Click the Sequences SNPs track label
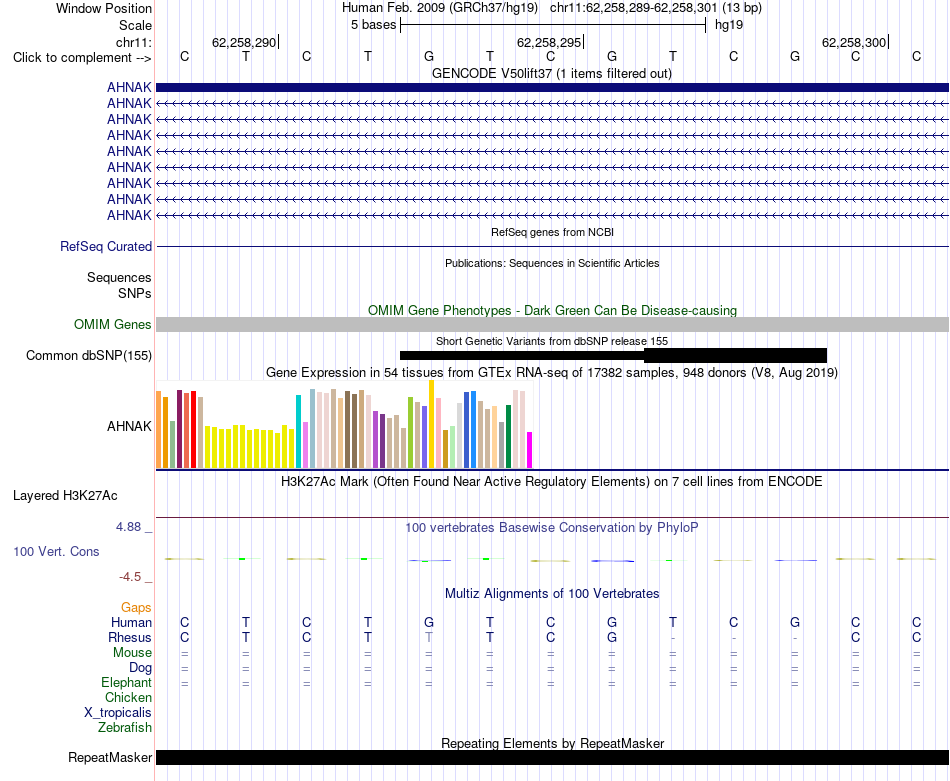This screenshot has height=781, width=950. [x=119, y=285]
